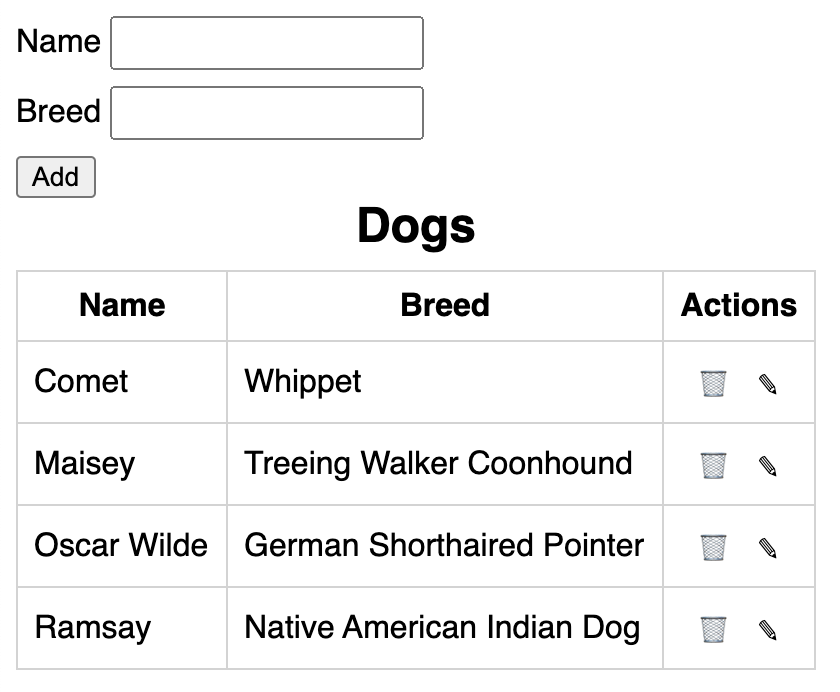Select the German Shorthaired Pointer breed cell
This screenshot has height=692, width=840.
[x=443, y=546]
